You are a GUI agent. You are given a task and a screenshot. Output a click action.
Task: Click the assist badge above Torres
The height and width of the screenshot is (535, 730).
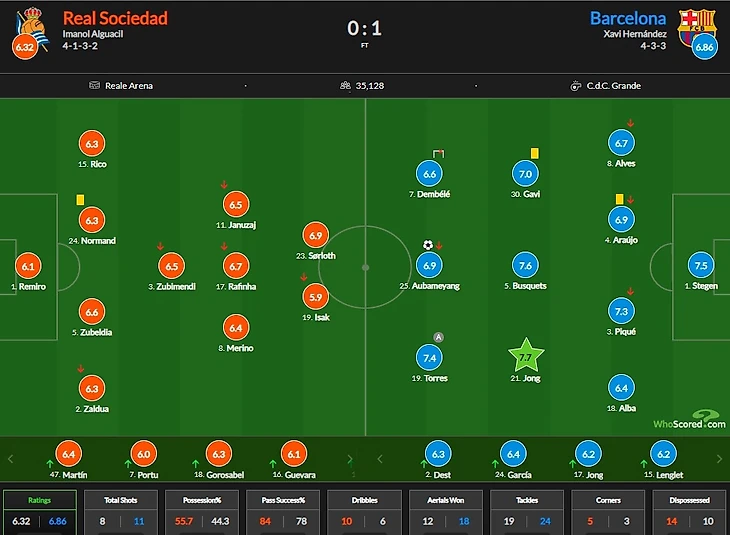pyautogui.click(x=439, y=337)
